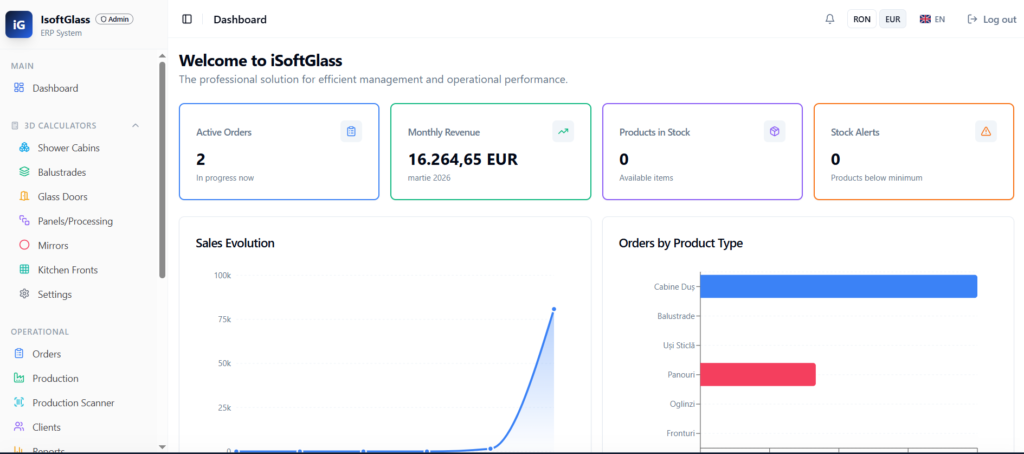Open the EN language selector
The image size is (1024, 454).
pos(932,19)
